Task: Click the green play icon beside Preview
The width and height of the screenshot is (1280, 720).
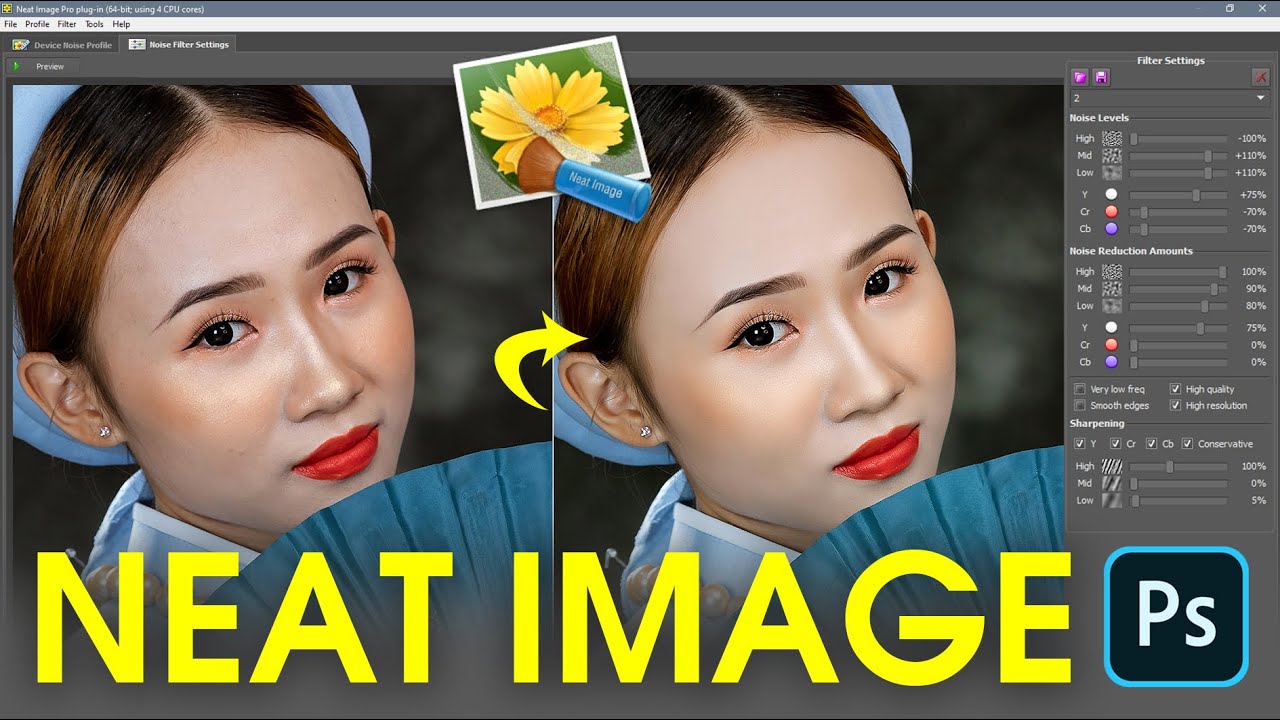Action: point(18,66)
